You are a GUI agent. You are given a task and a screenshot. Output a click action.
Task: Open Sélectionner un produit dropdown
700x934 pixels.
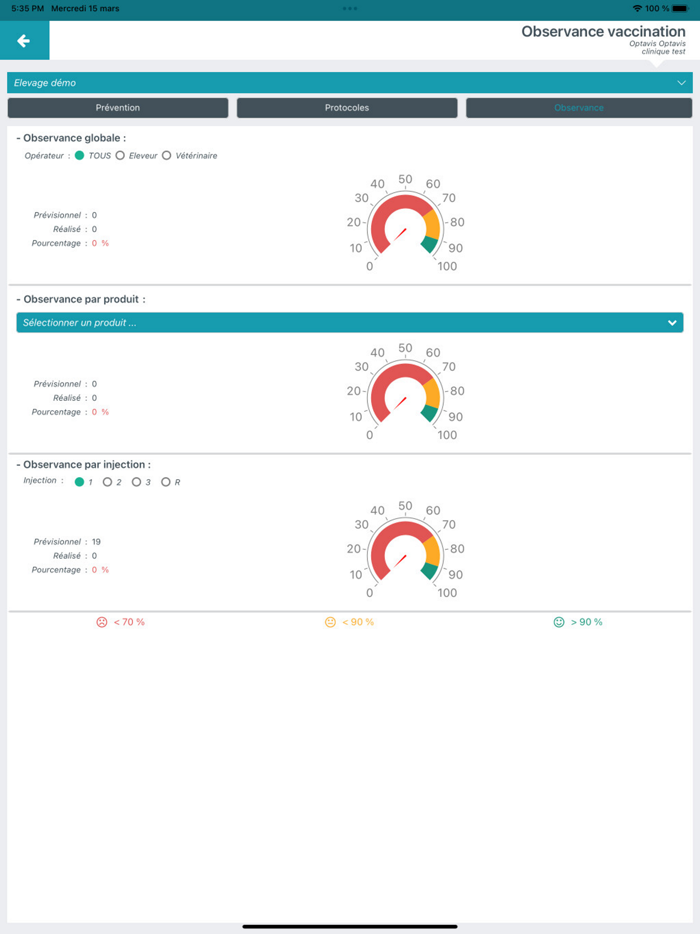[x=350, y=322]
